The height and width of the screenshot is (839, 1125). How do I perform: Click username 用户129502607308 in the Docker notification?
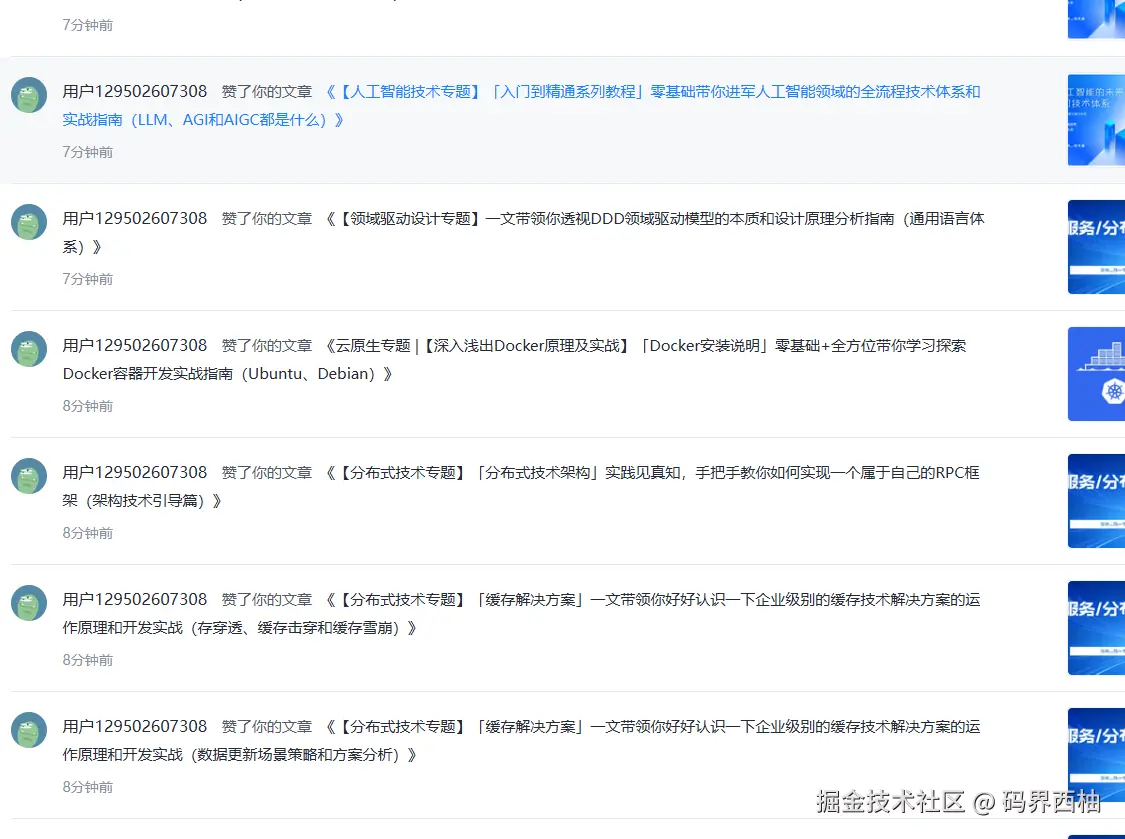[135, 345]
